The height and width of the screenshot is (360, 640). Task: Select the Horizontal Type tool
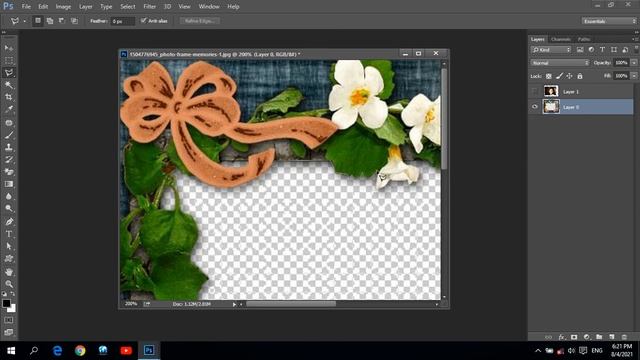(x=9, y=234)
